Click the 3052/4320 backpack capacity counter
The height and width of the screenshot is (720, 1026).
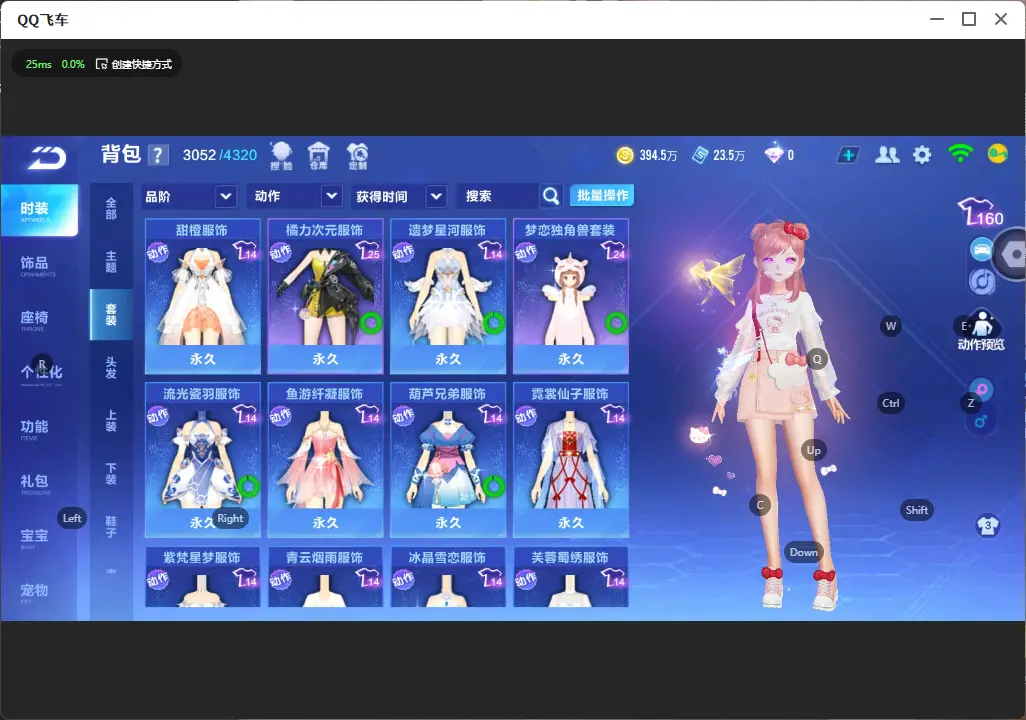click(220, 155)
